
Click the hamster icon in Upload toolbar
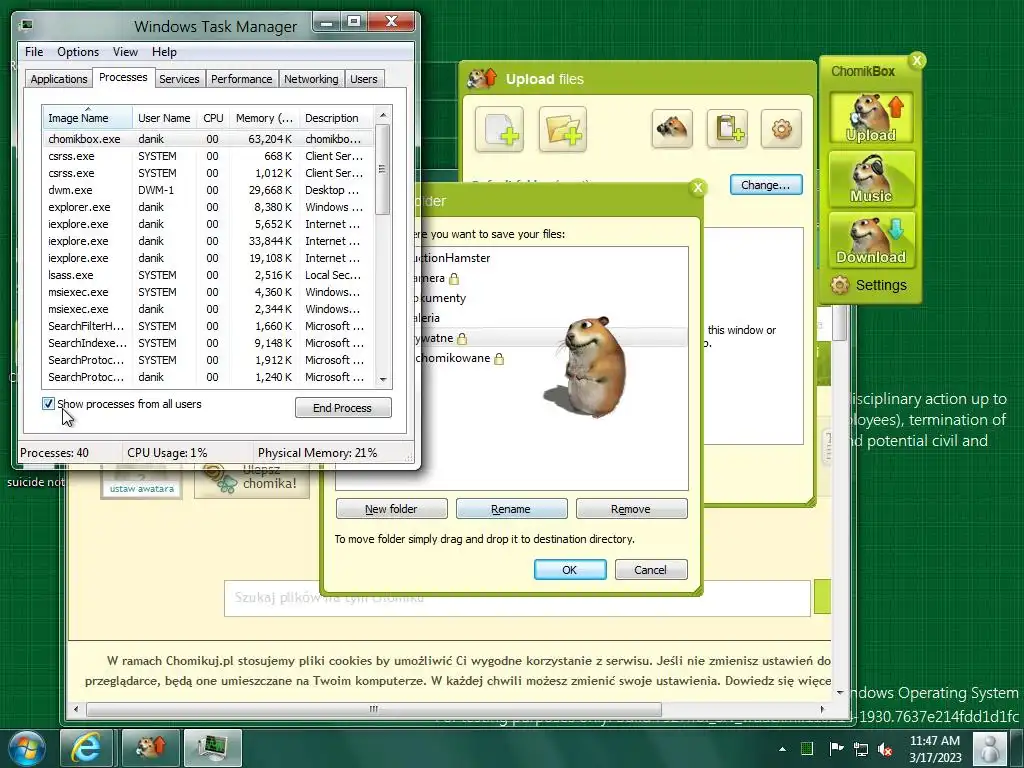[x=672, y=129]
